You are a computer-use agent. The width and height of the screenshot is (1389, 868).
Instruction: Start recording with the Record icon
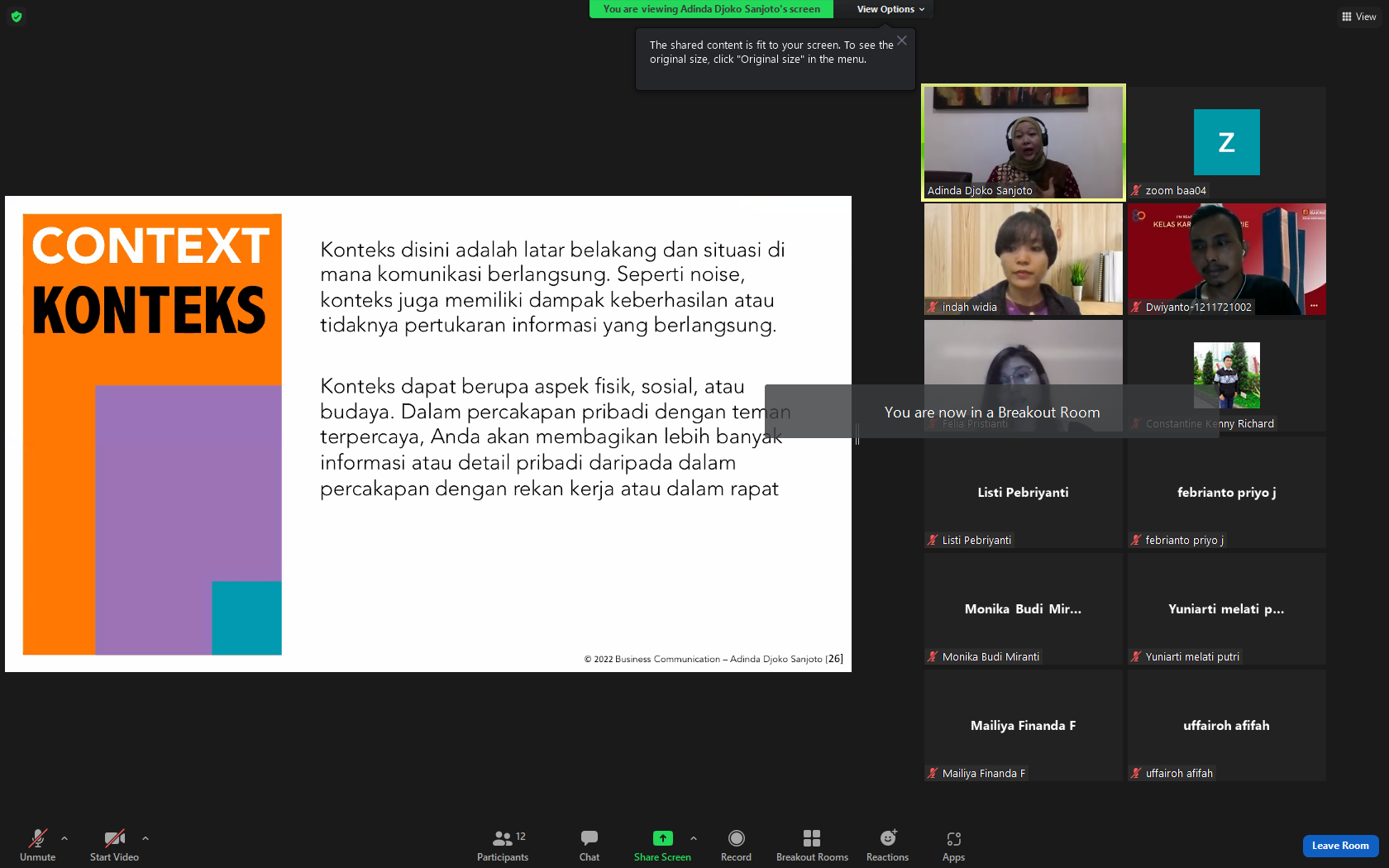point(737,838)
